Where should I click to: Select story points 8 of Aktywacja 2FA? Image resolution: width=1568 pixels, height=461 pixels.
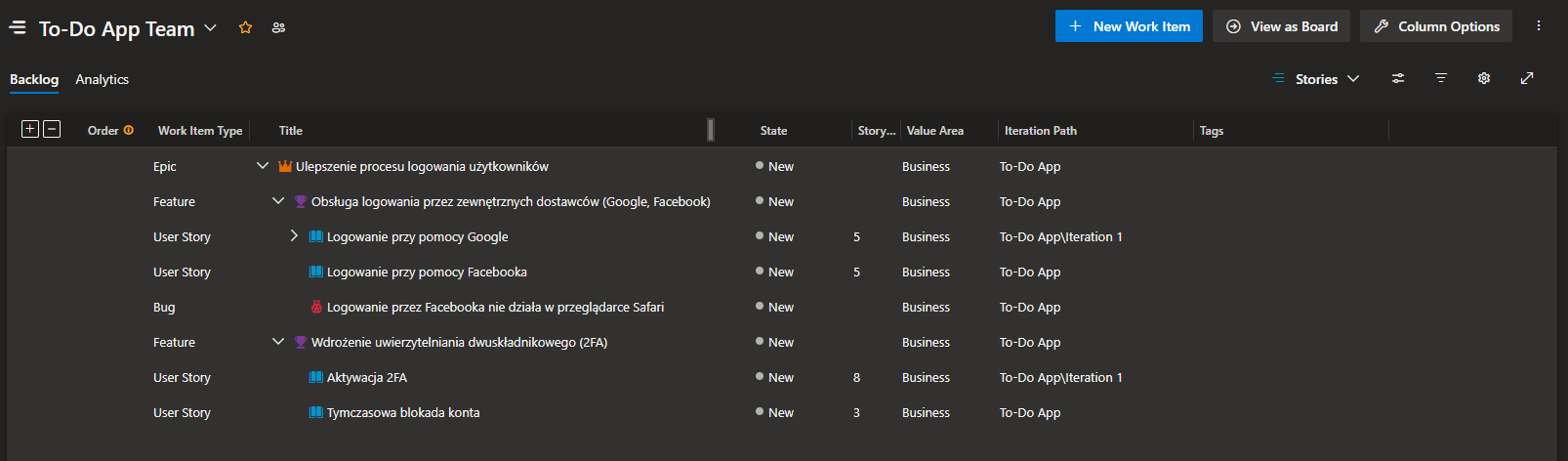[856, 377]
